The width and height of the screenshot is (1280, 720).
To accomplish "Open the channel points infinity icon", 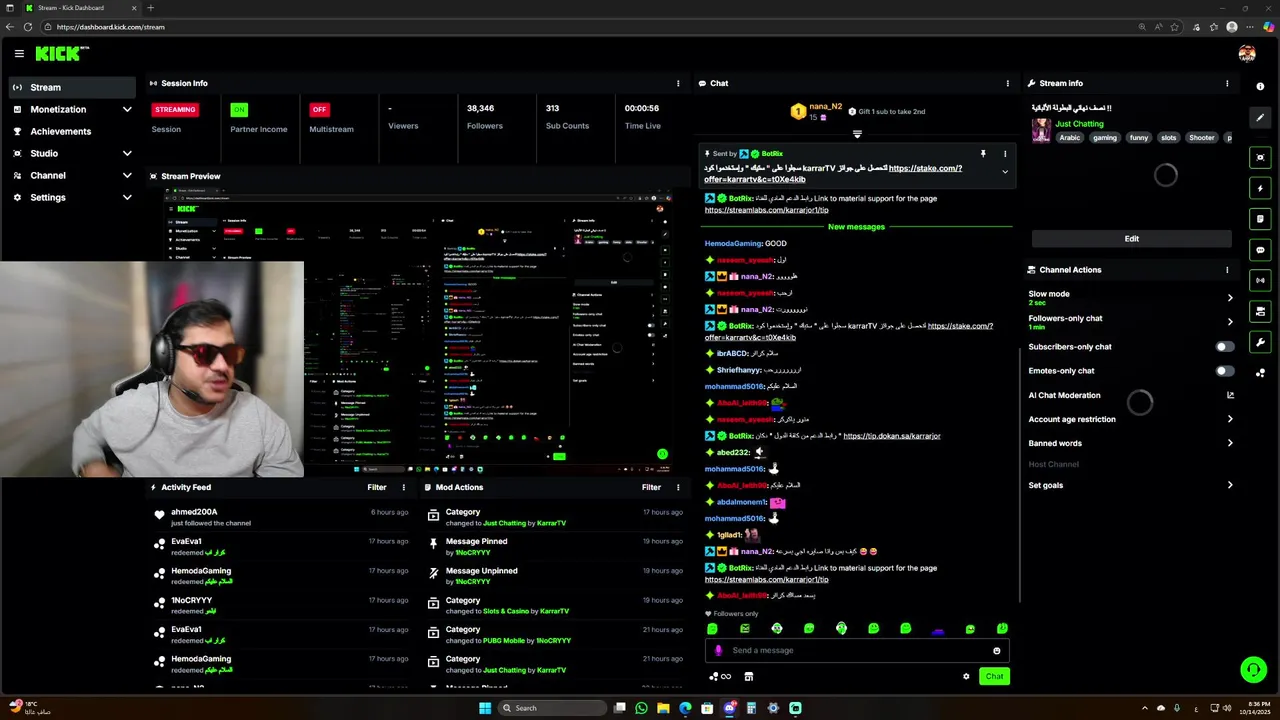I will tap(720, 676).
